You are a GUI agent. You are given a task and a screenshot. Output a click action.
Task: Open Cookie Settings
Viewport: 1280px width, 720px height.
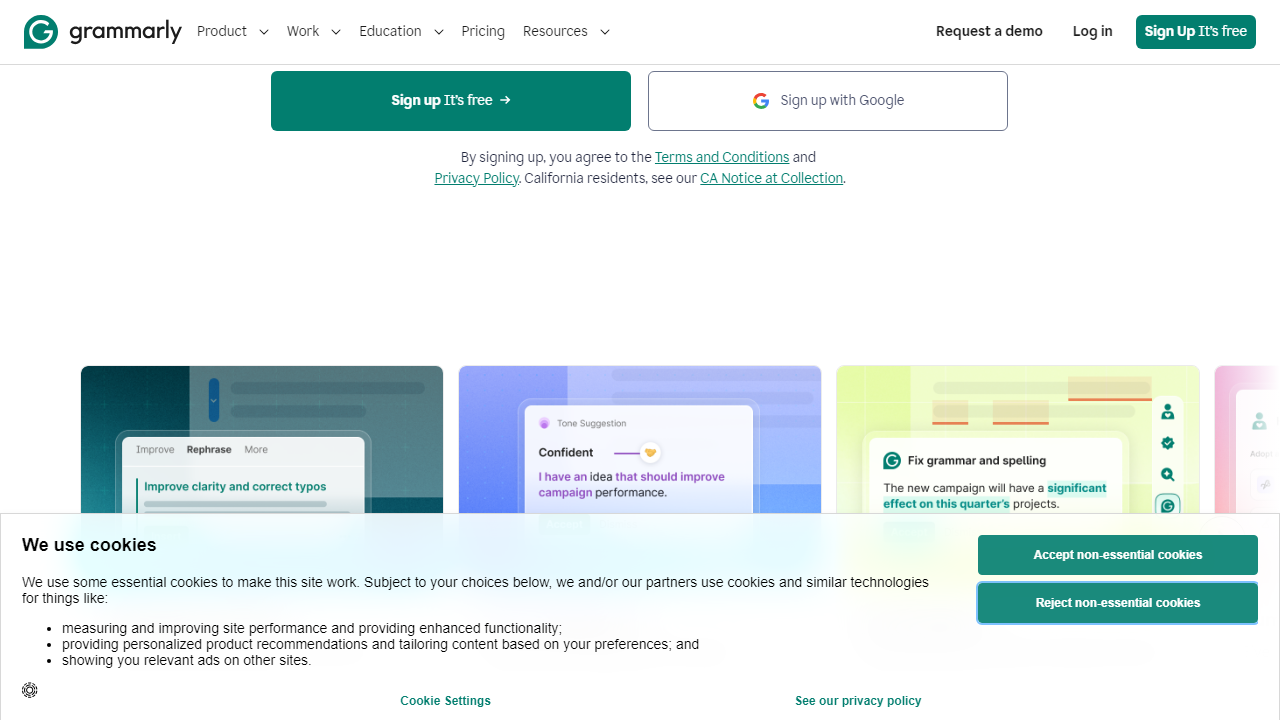pyautogui.click(x=446, y=701)
